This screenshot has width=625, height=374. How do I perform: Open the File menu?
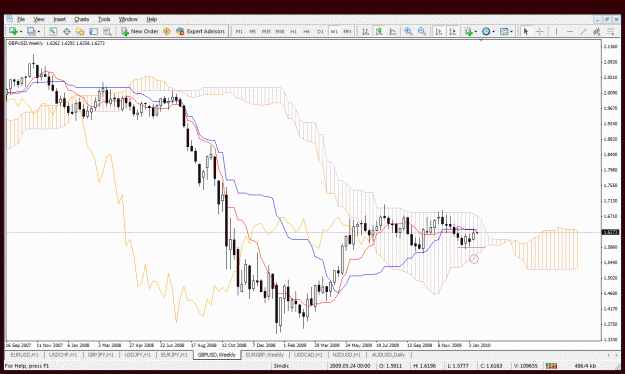21,19
